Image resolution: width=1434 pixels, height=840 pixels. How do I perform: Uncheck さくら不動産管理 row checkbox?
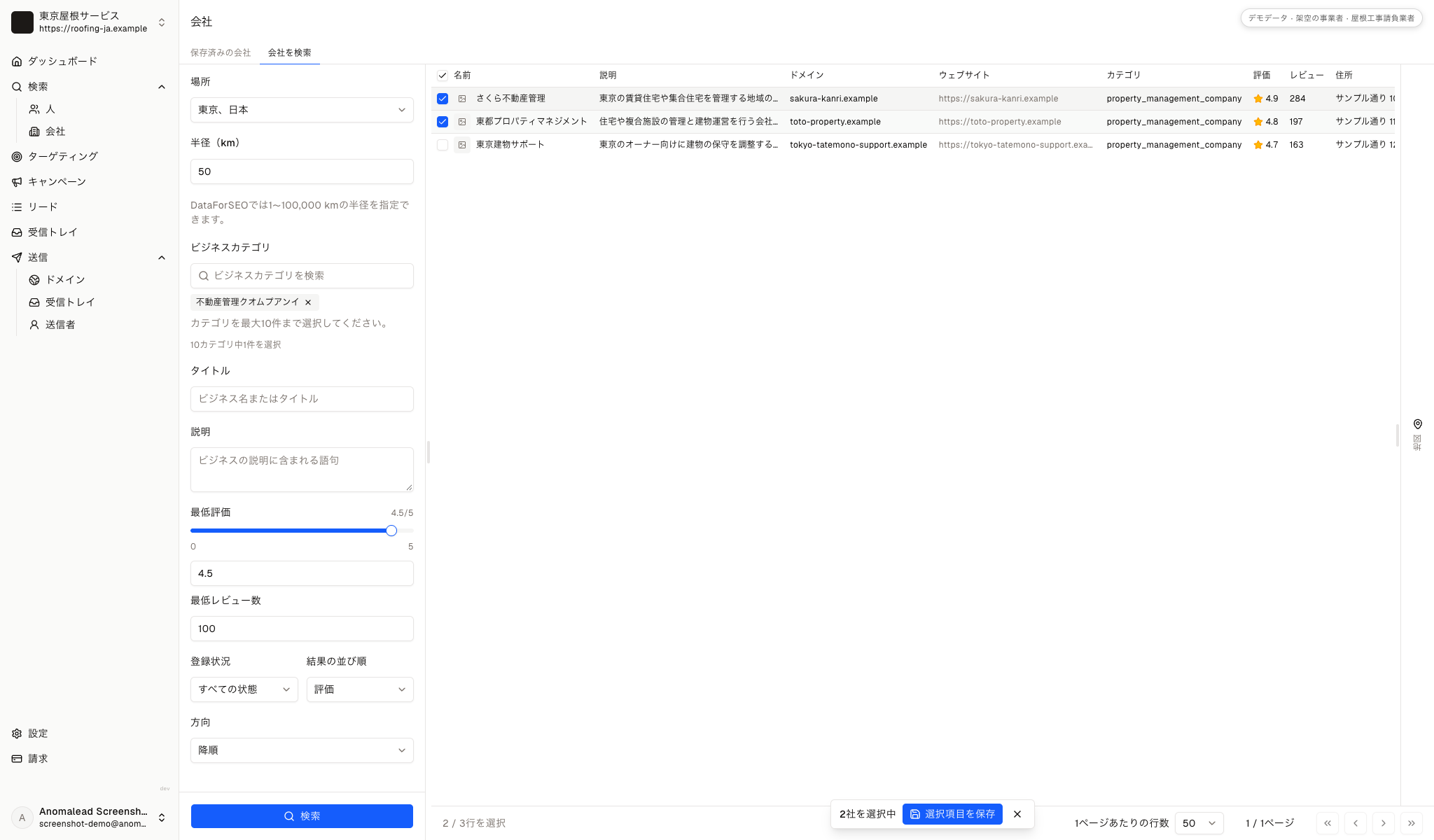pos(443,99)
